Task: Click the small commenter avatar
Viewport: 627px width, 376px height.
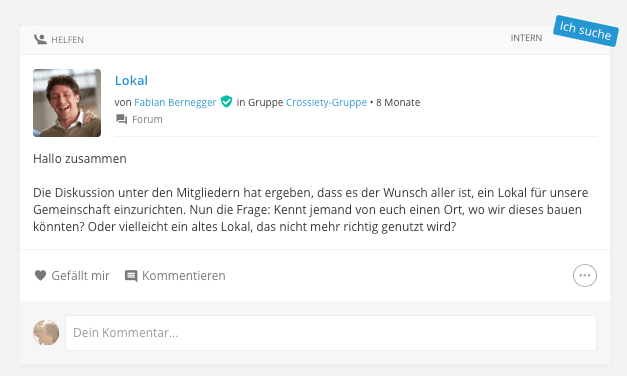Action: 46,332
